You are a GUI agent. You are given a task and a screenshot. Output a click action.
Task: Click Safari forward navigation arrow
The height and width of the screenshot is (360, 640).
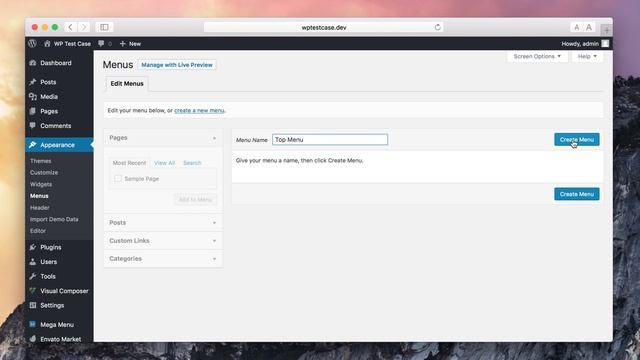tap(84, 27)
